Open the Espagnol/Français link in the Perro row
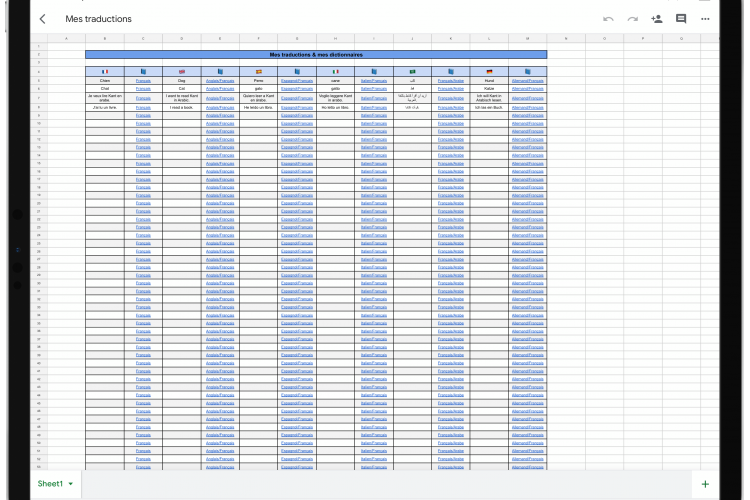 pos(297,81)
